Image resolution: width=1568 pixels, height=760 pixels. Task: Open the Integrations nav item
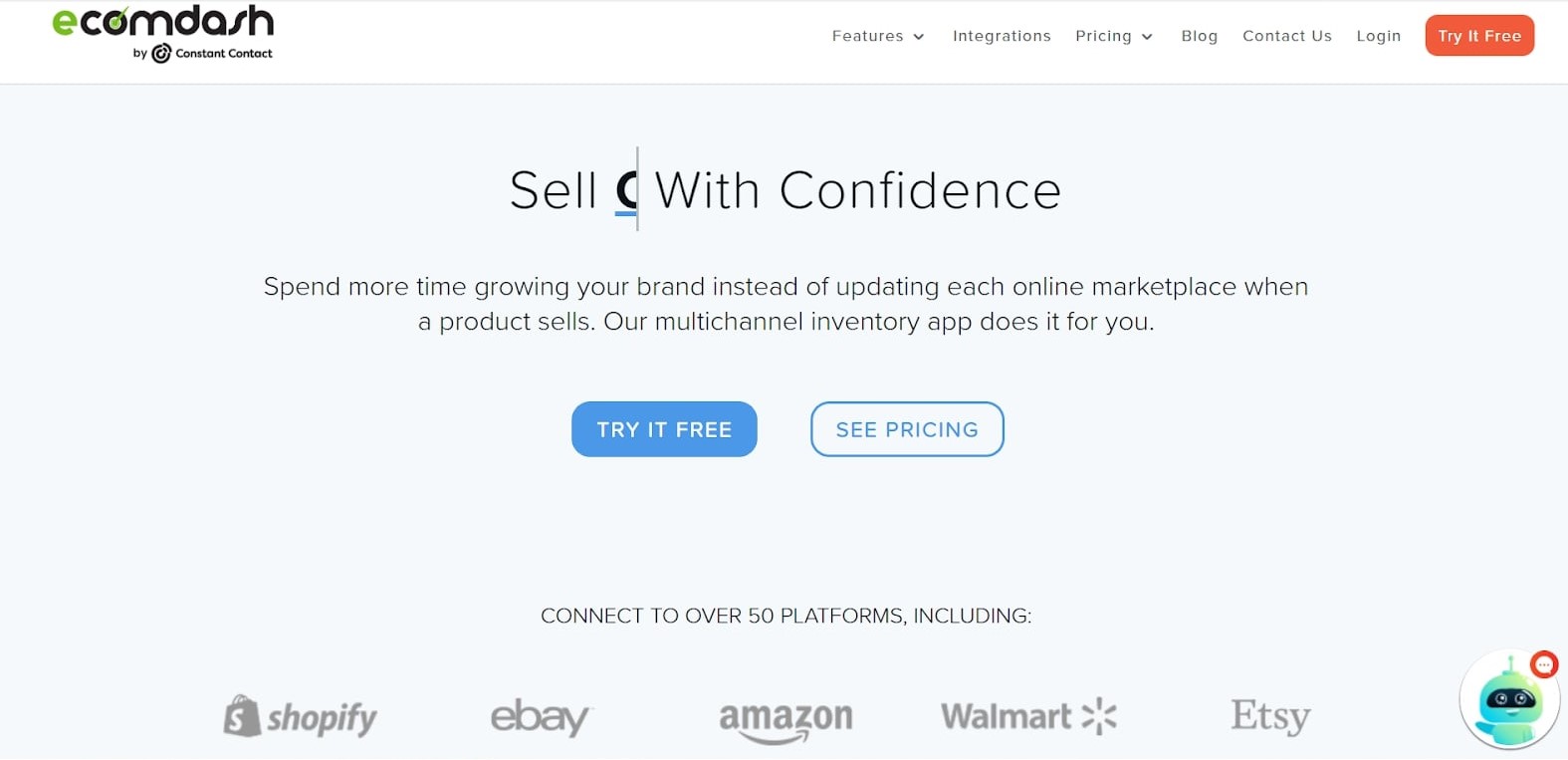click(1002, 36)
